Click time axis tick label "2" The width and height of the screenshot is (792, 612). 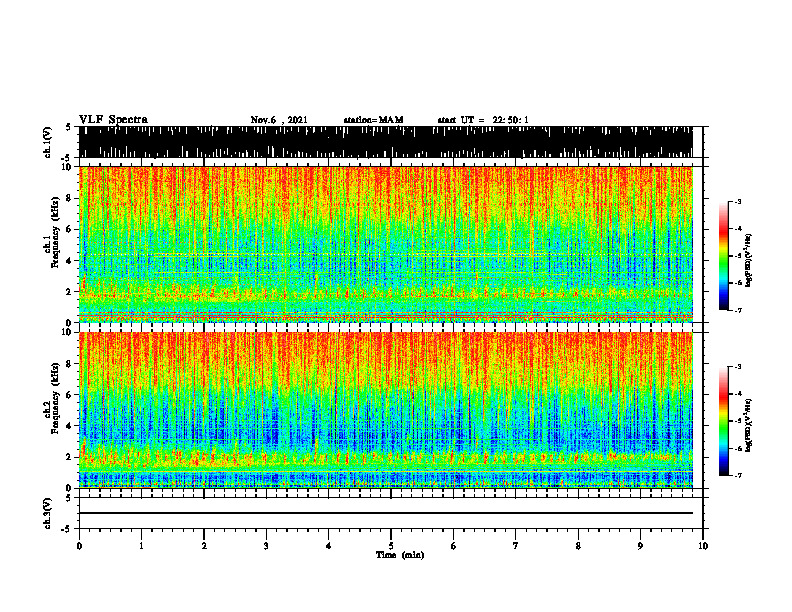coord(204,546)
